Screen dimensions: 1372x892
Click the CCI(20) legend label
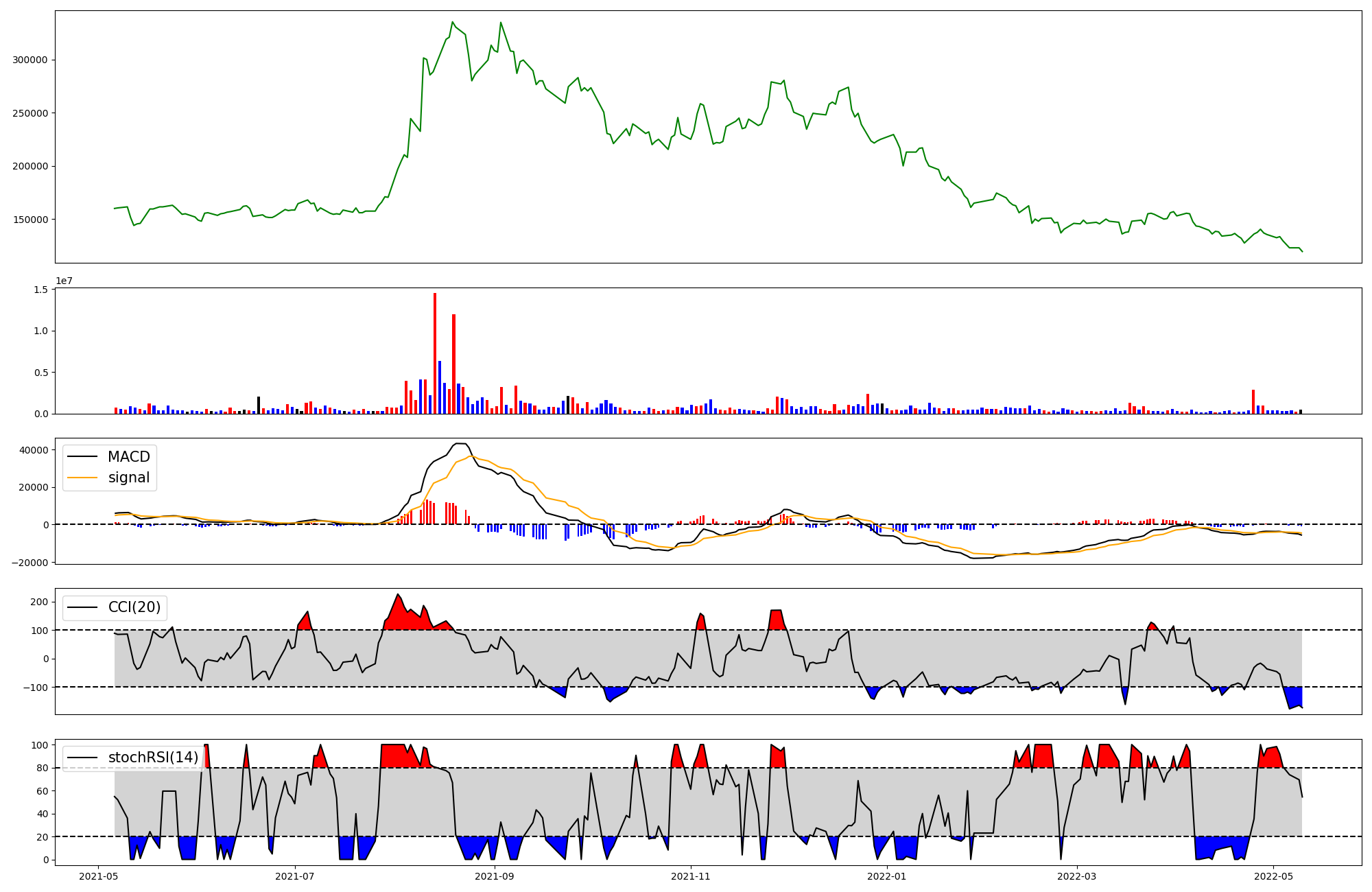tap(134, 607)
